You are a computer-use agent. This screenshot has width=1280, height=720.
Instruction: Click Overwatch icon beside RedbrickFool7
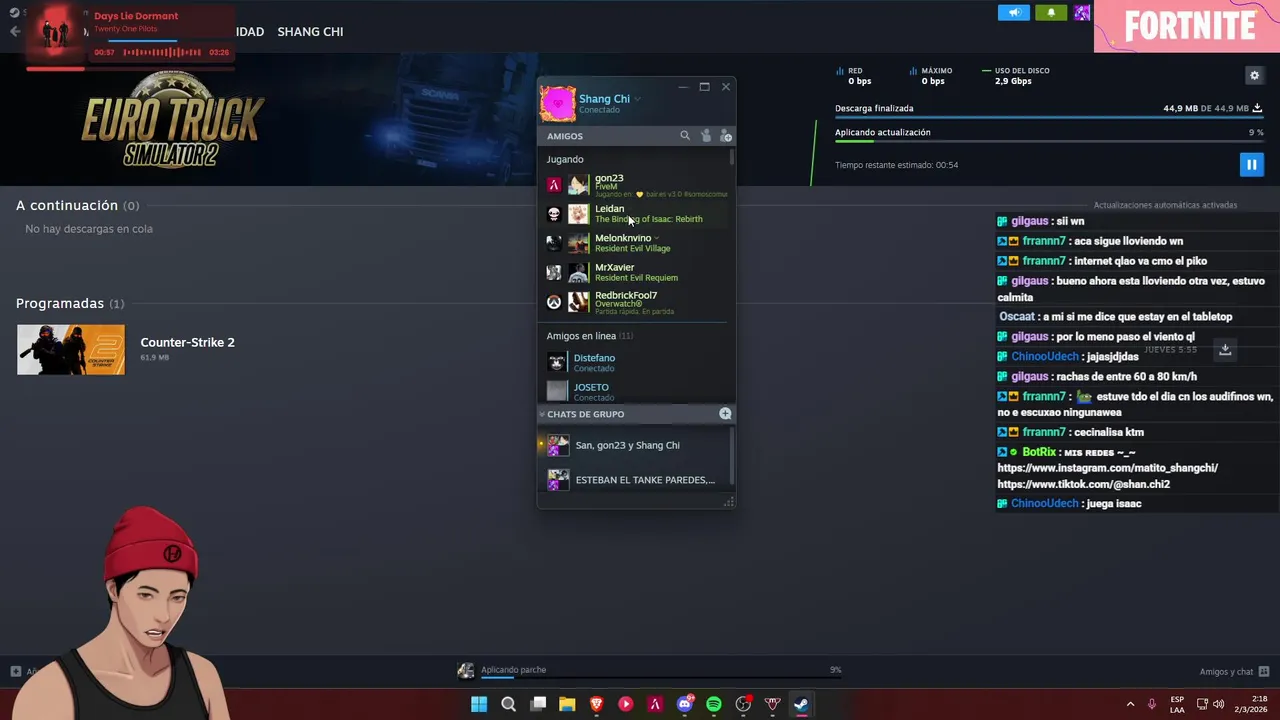tap(554, 302)
